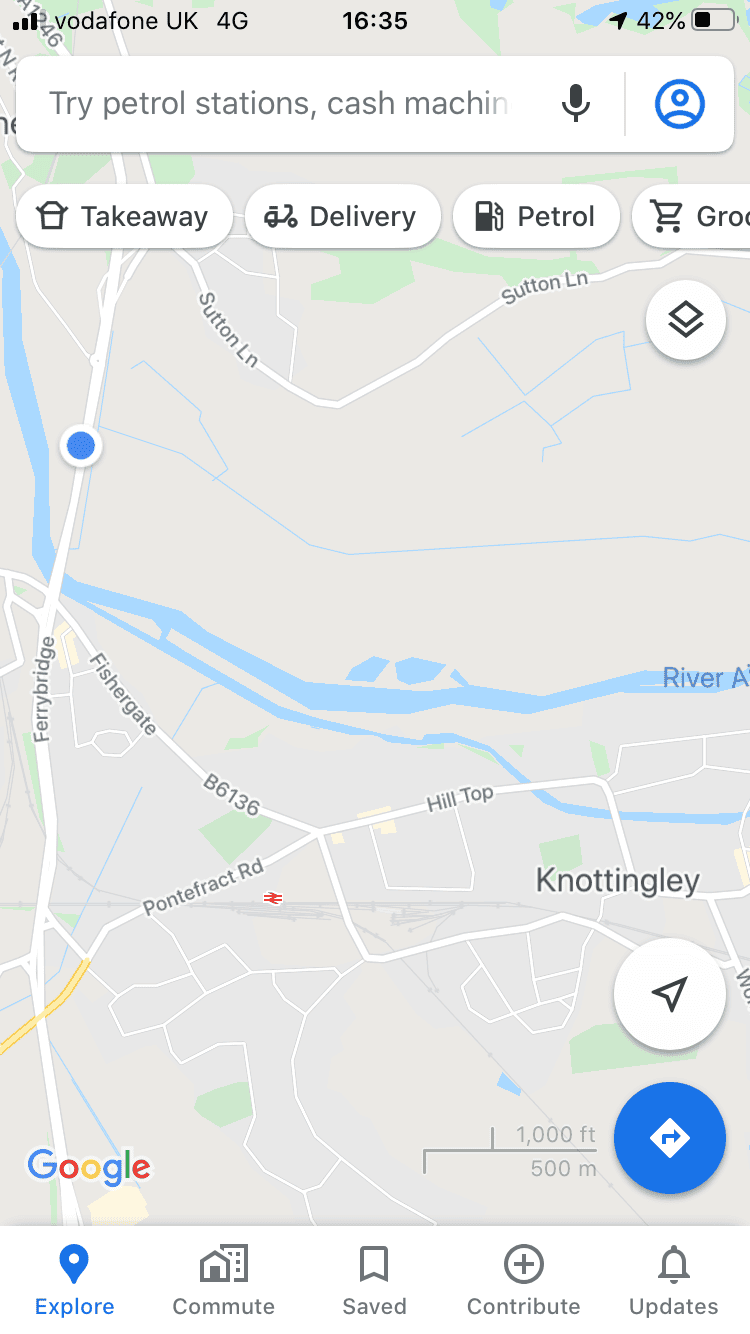Select the Petrol filter chip
This screenshot has height=1334, width=750.
click(536, 216)
